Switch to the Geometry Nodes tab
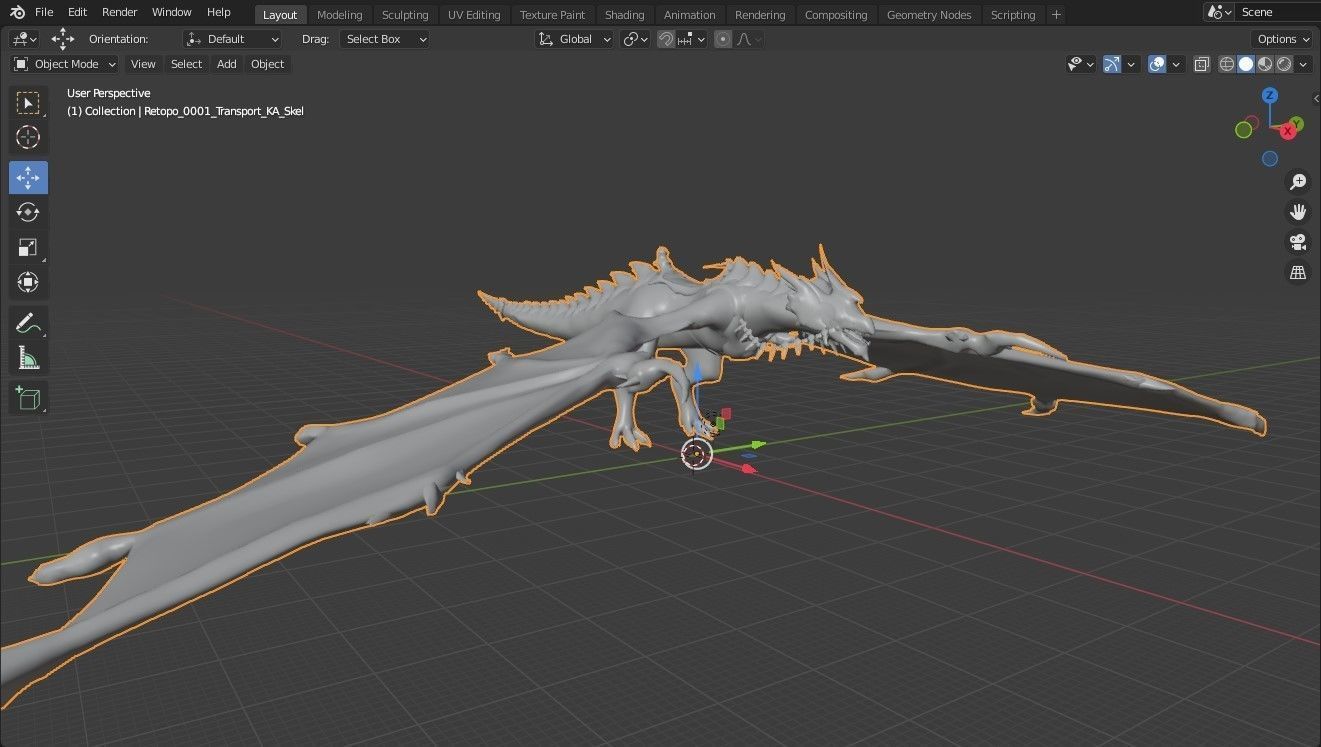Image resolution: width=1321 pixels, height=747 pixels. (x=929, y=15)
